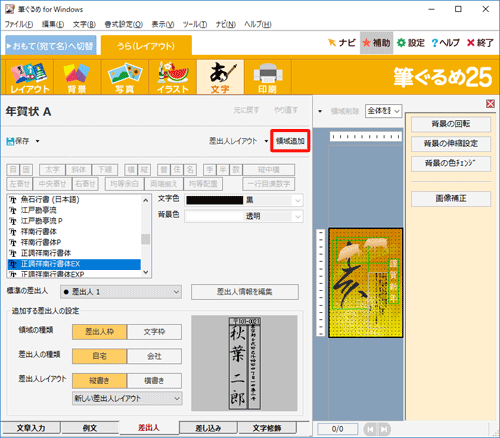Image resolution: width=500 pixels, height=438 pixels.
Task: Click the ナビ navigation icon
Action: point(342,43)
